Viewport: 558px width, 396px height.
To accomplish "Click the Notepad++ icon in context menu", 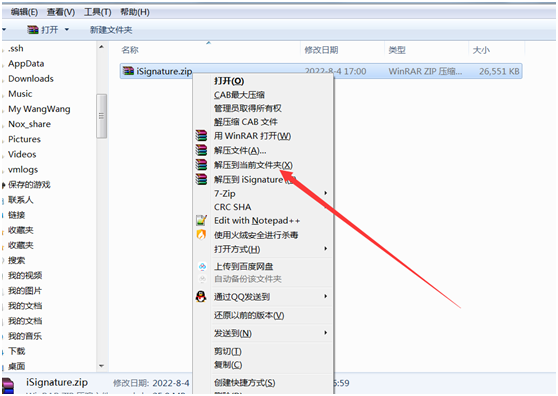I will [201, 220].
